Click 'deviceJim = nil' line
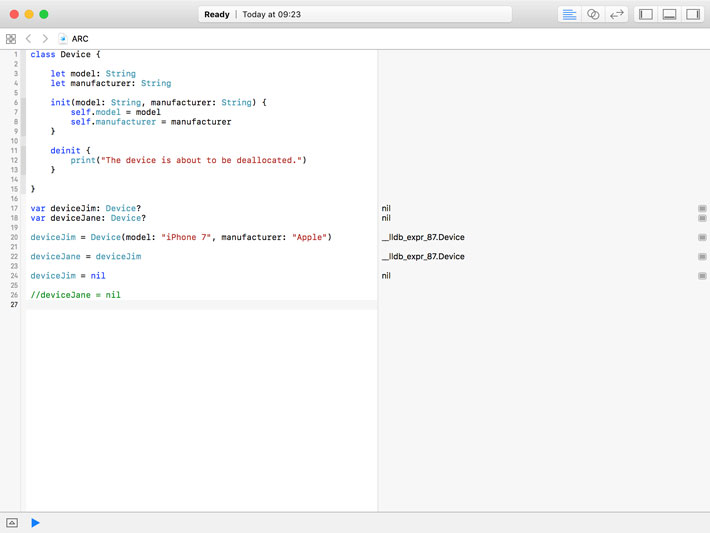Image resolution: width=710 pixels, height=533 pixels. [x=68, y=276]
